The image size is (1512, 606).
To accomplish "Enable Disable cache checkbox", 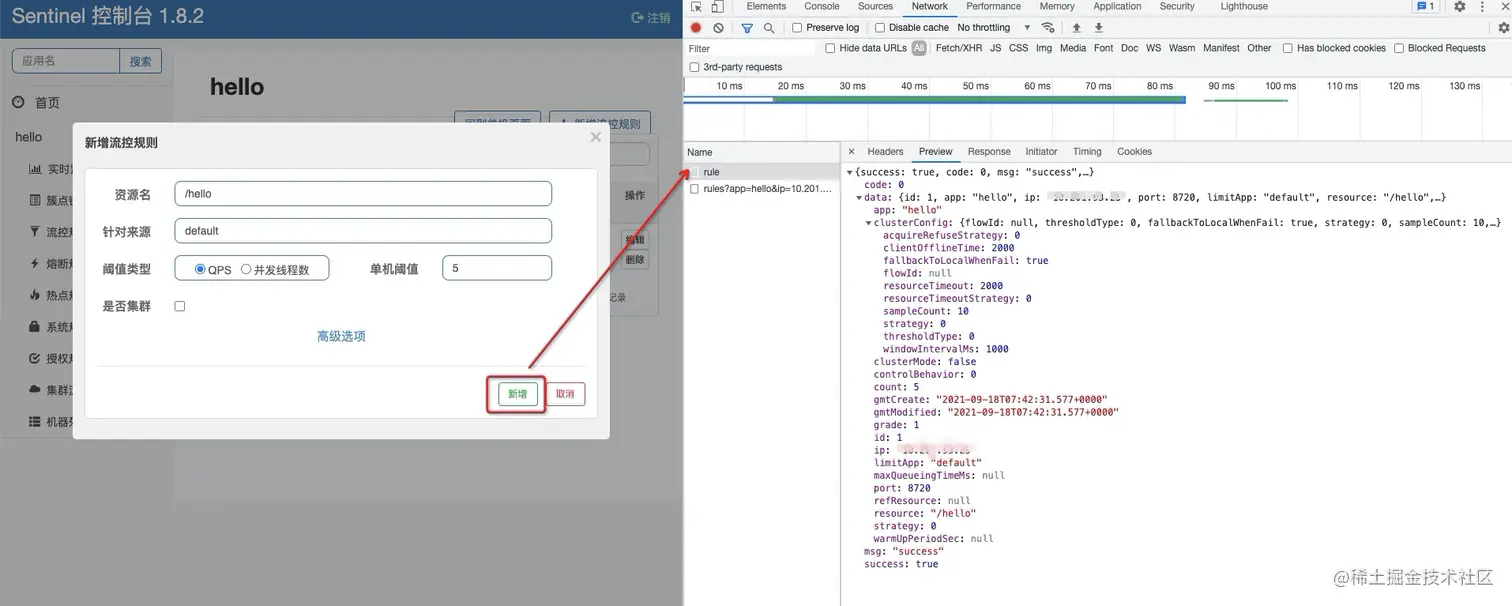I will pos(880,28).
